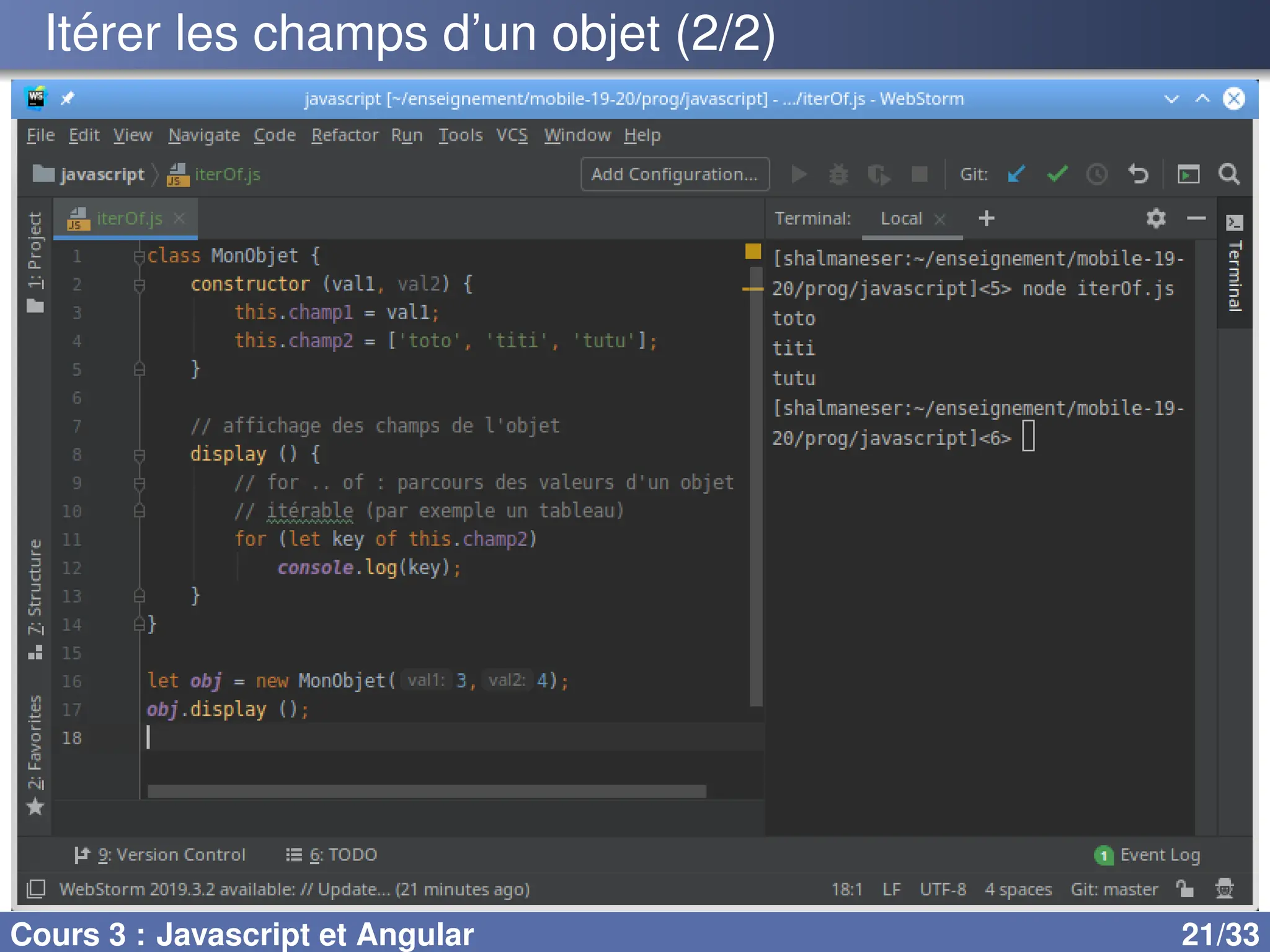Toggle the 2: Favorites tool window

pyautogui.click(x=35, y=755)
